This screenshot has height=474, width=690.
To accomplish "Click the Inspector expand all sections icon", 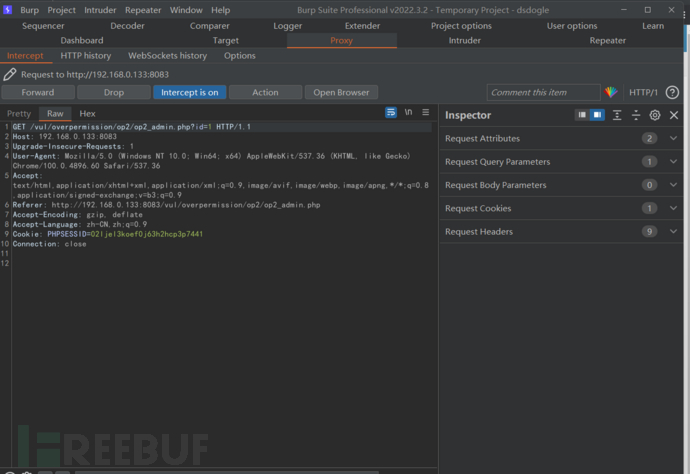I will coord(617,115).
